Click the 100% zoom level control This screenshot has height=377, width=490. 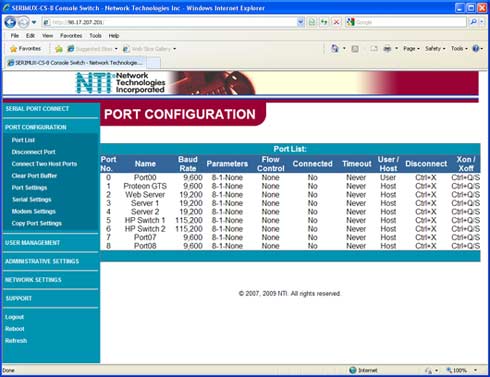[461, 370]
